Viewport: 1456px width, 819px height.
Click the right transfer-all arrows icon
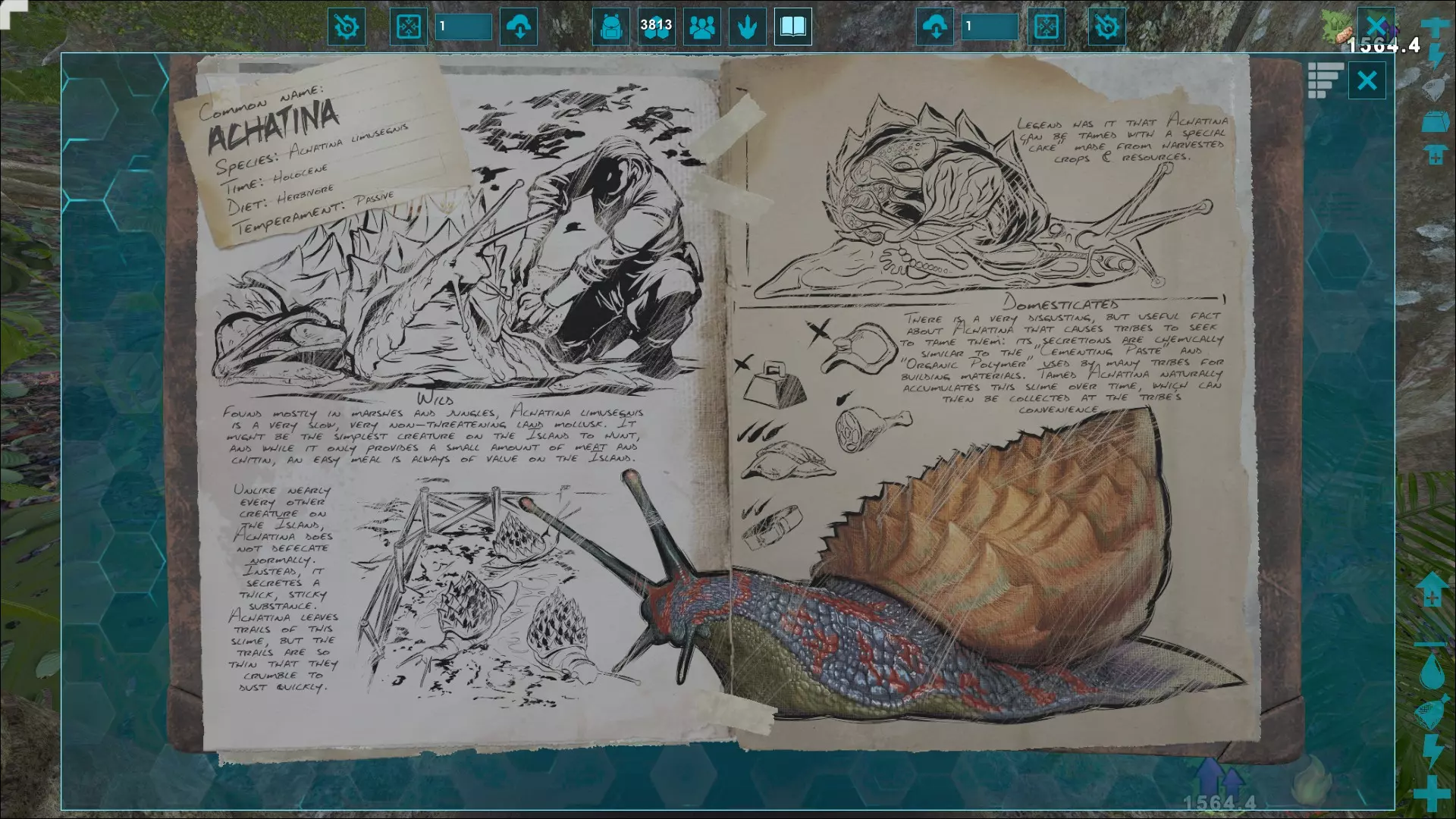coord(1046,27)
